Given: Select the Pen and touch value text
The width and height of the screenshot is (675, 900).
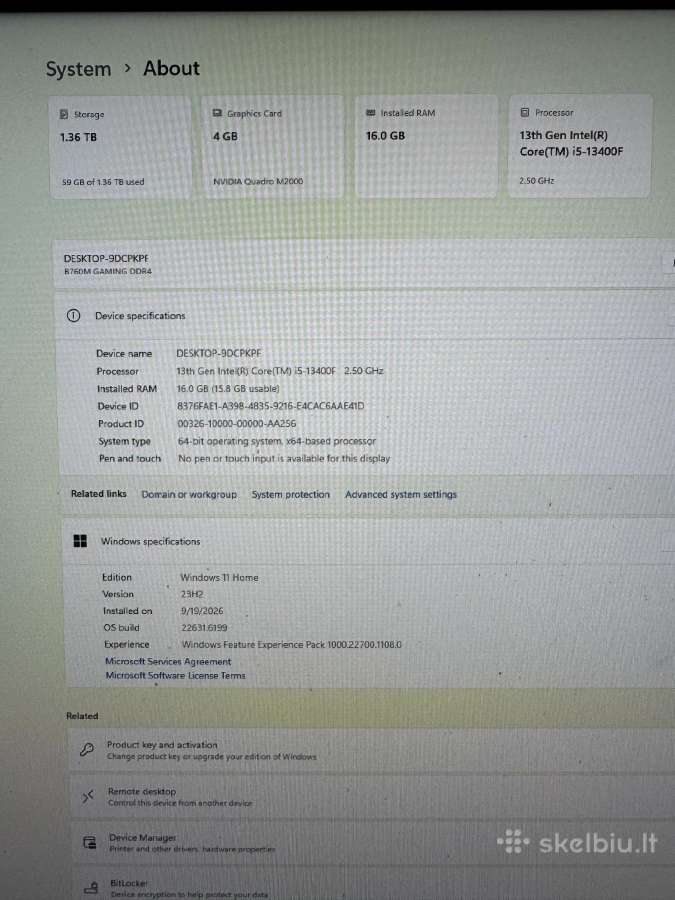Looking at the screenshot, I should point(284,459).
